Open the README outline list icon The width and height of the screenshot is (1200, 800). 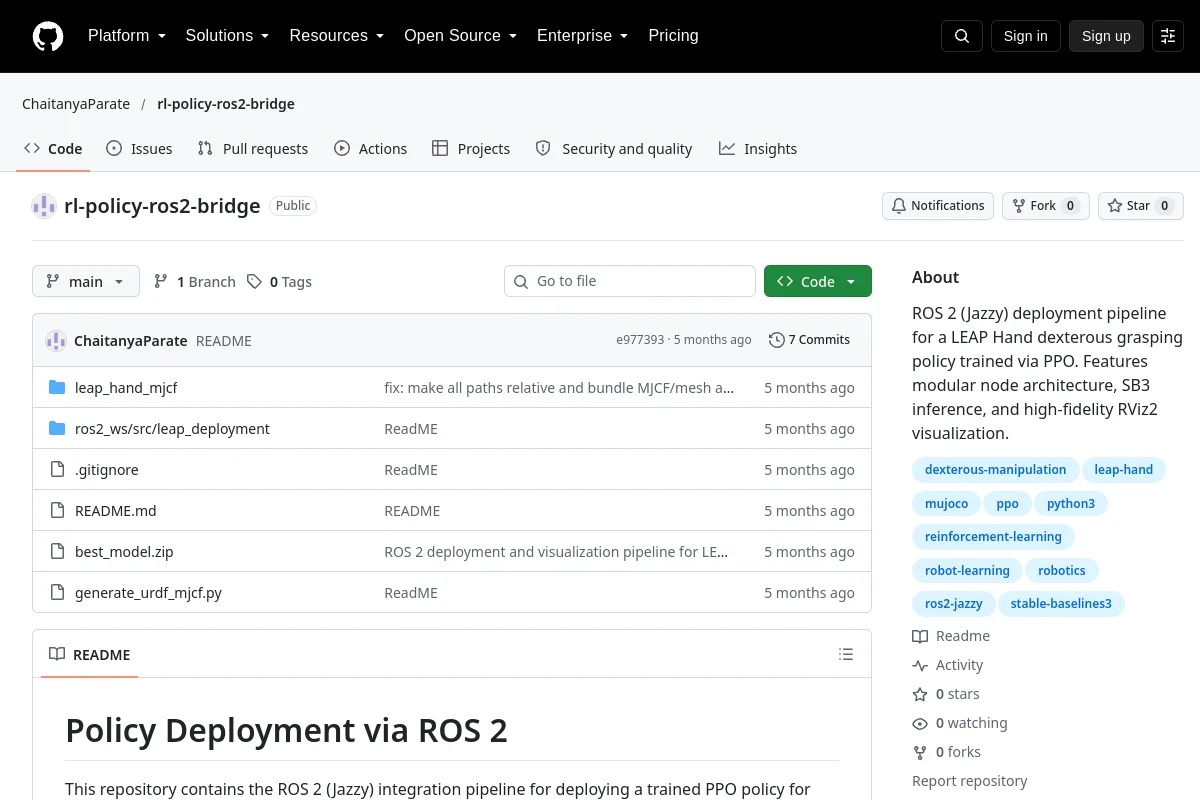point(846,655)
